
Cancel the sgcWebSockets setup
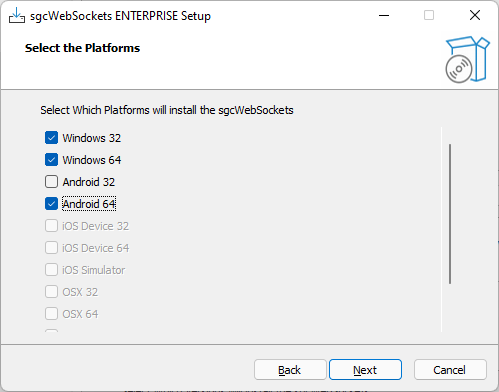[450, 370]
